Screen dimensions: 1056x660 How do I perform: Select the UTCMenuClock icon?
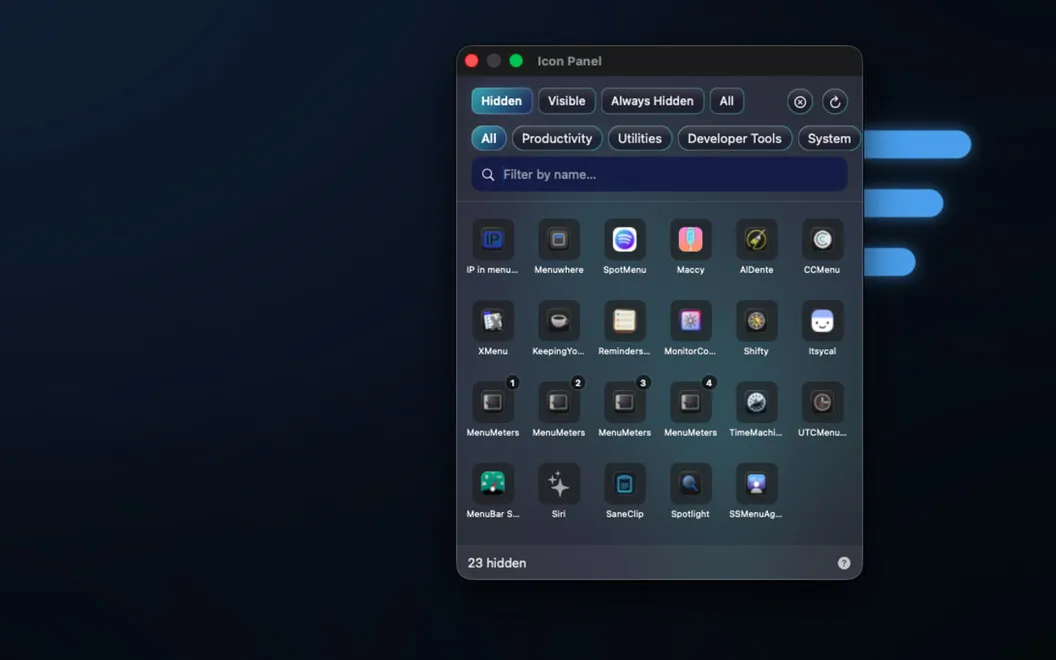[x=822, y=403]
